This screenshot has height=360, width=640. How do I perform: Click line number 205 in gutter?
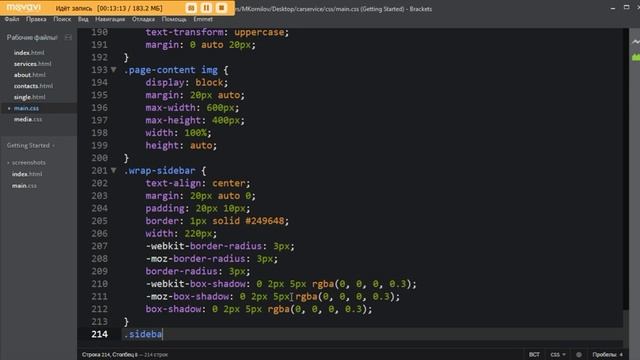click(x=99, y=221)
